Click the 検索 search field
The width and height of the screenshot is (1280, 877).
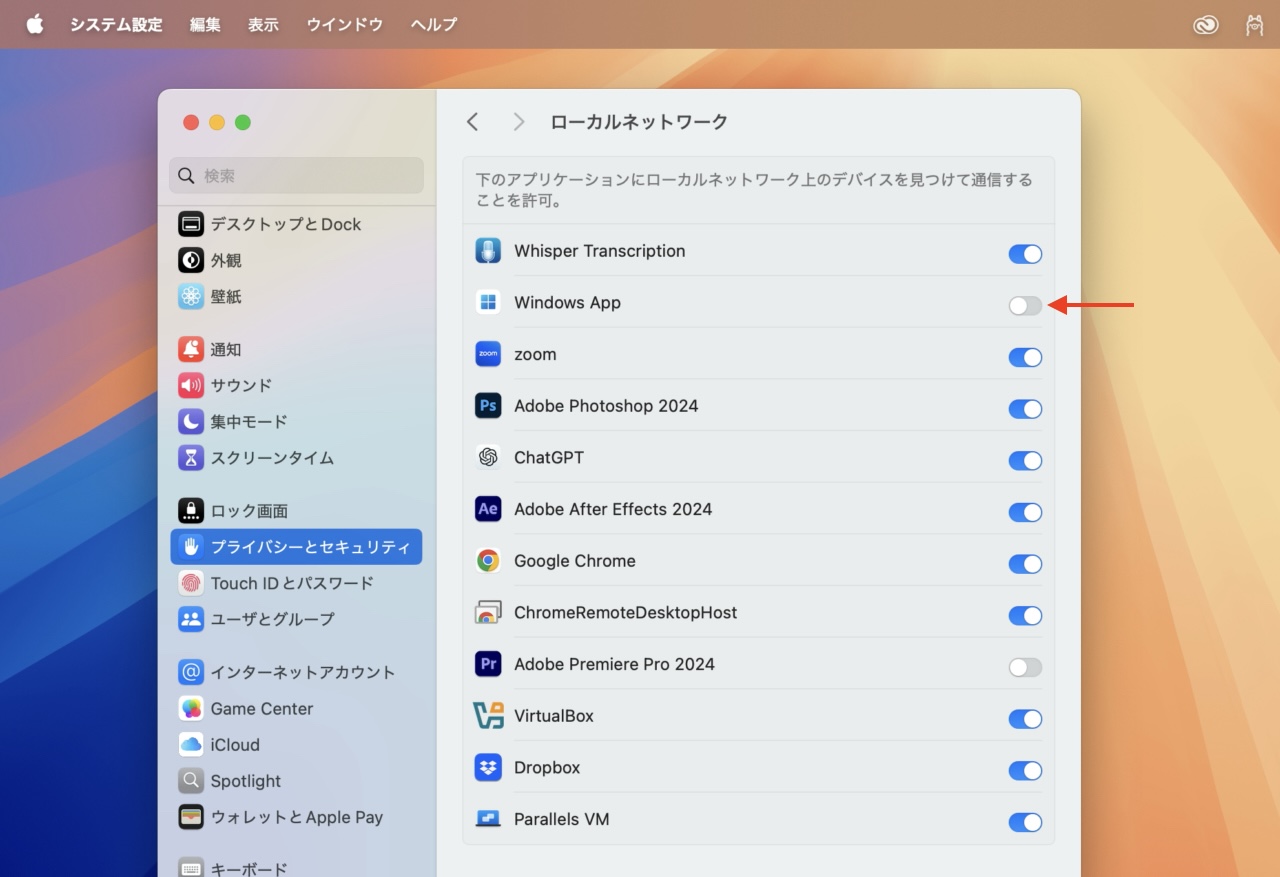(x=296, y=175)
